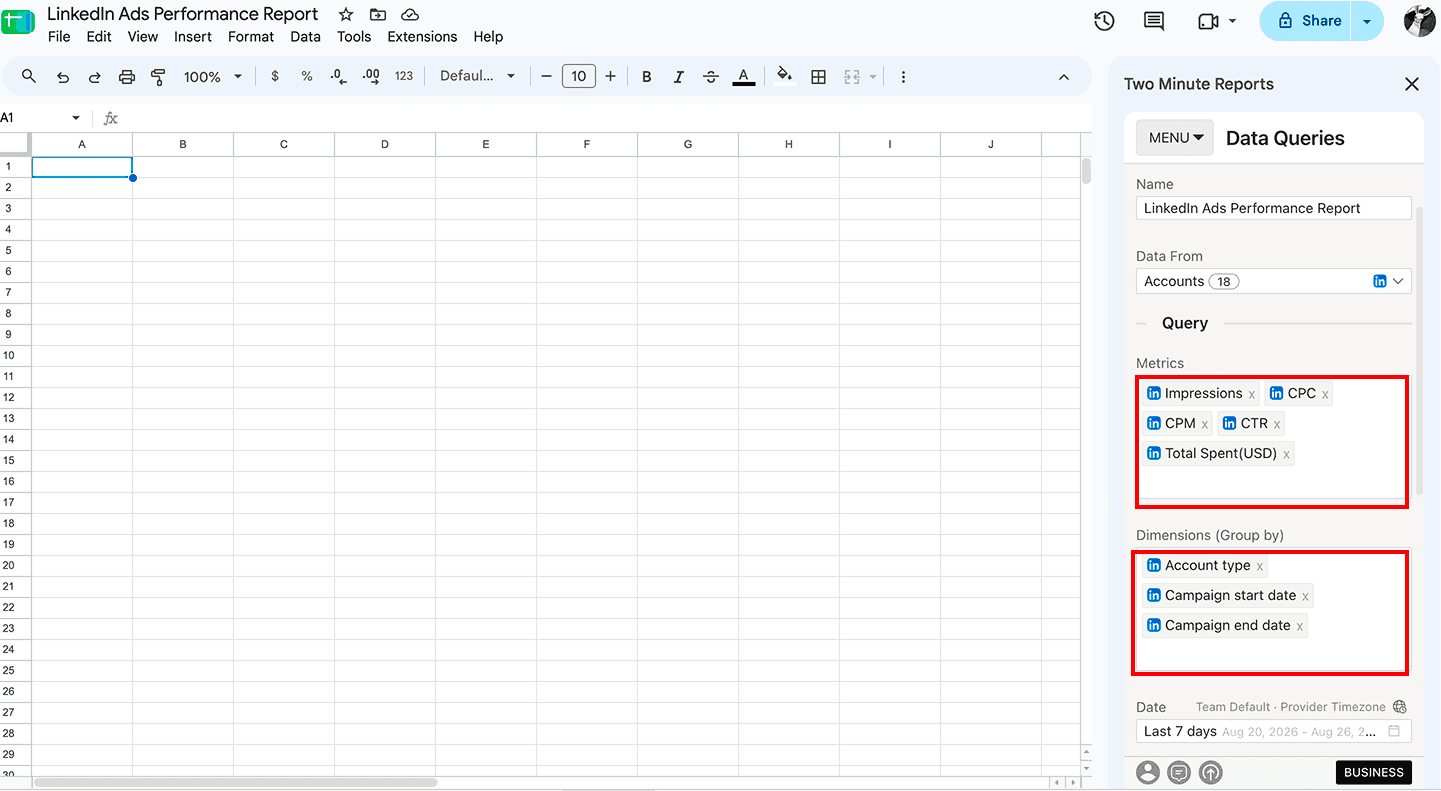The width and height of the screenshot is (1441, 791).
Task: Check the cloud document status icon
Action: [x=409, y=14]
